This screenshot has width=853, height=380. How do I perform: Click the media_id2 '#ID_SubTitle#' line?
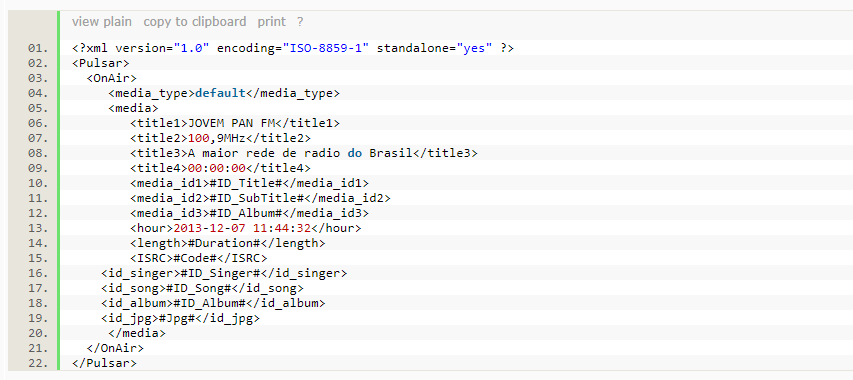(260, 198)
